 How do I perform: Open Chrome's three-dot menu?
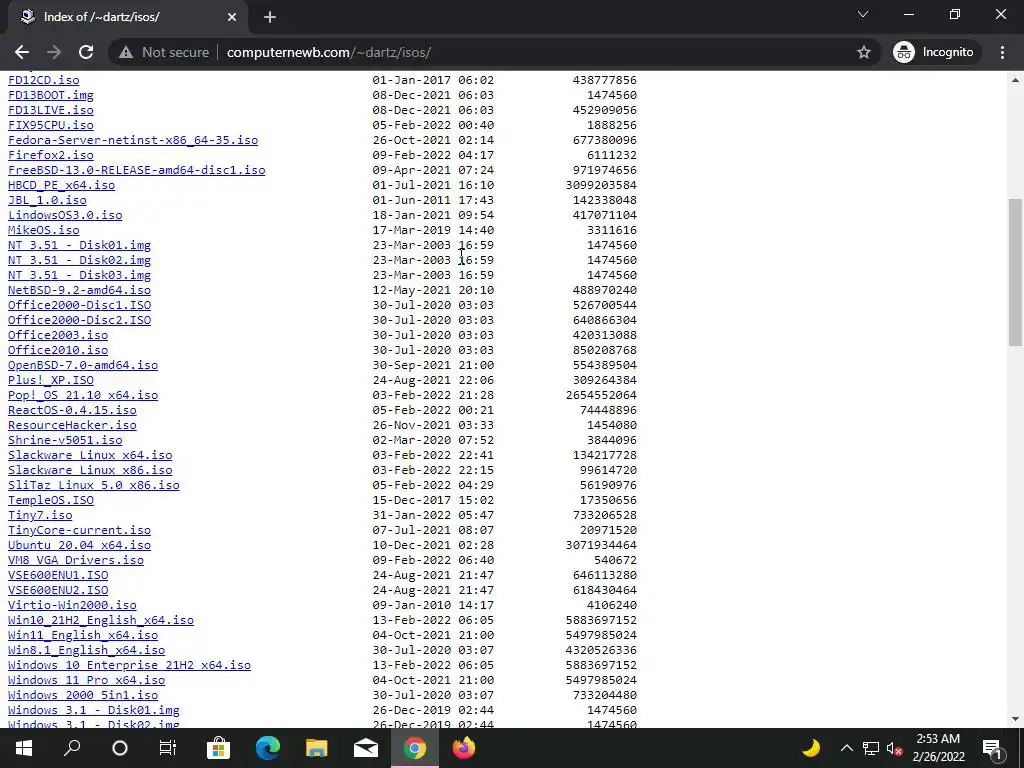[x=1002, y=52]
